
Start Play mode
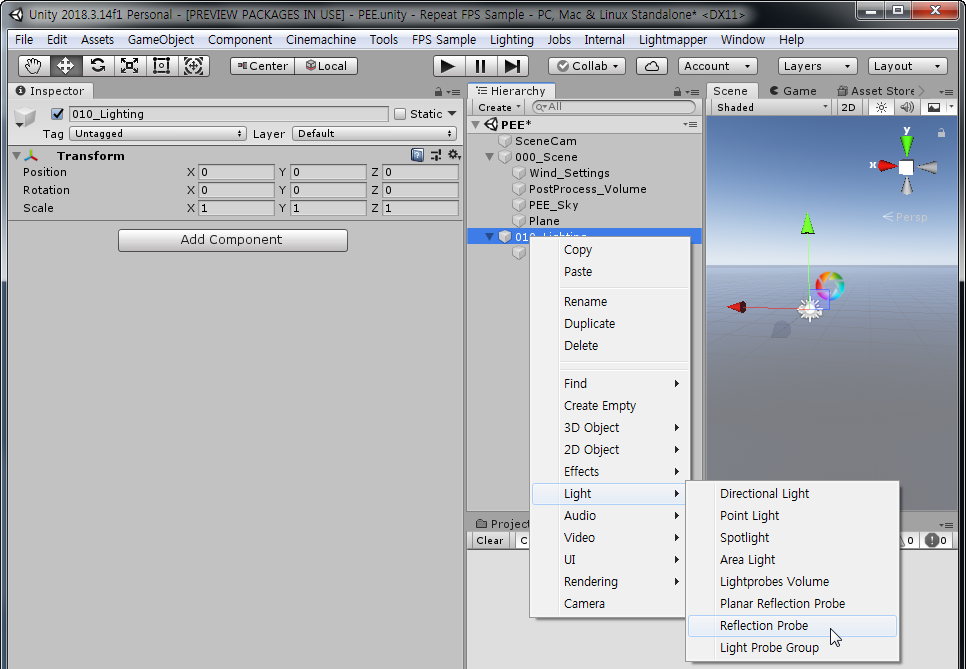[x=448, y=66]
